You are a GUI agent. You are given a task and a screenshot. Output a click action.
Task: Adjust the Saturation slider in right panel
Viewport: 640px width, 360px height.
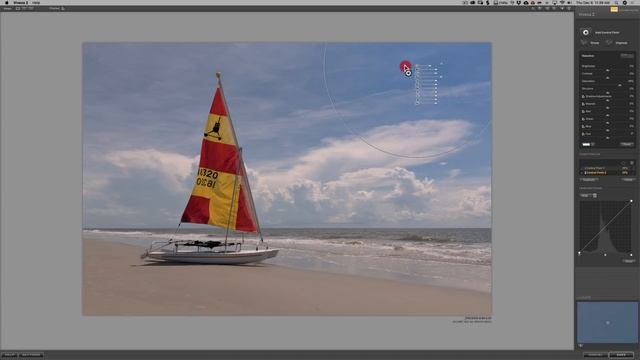(x=620, y=84)
